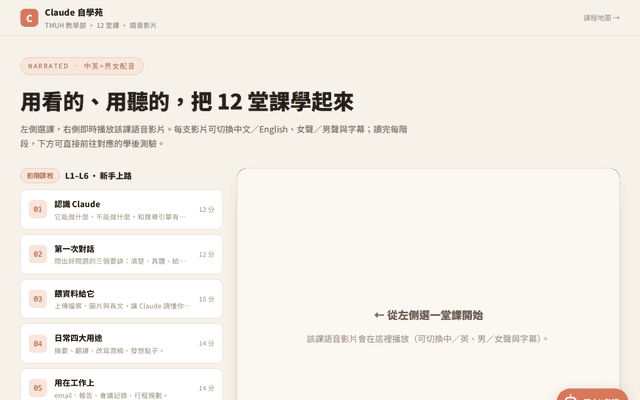Screen dimensions: 640x400
Task: Click the '10 分' duration on 餵資料給它
Action: [x=207, y=299]
